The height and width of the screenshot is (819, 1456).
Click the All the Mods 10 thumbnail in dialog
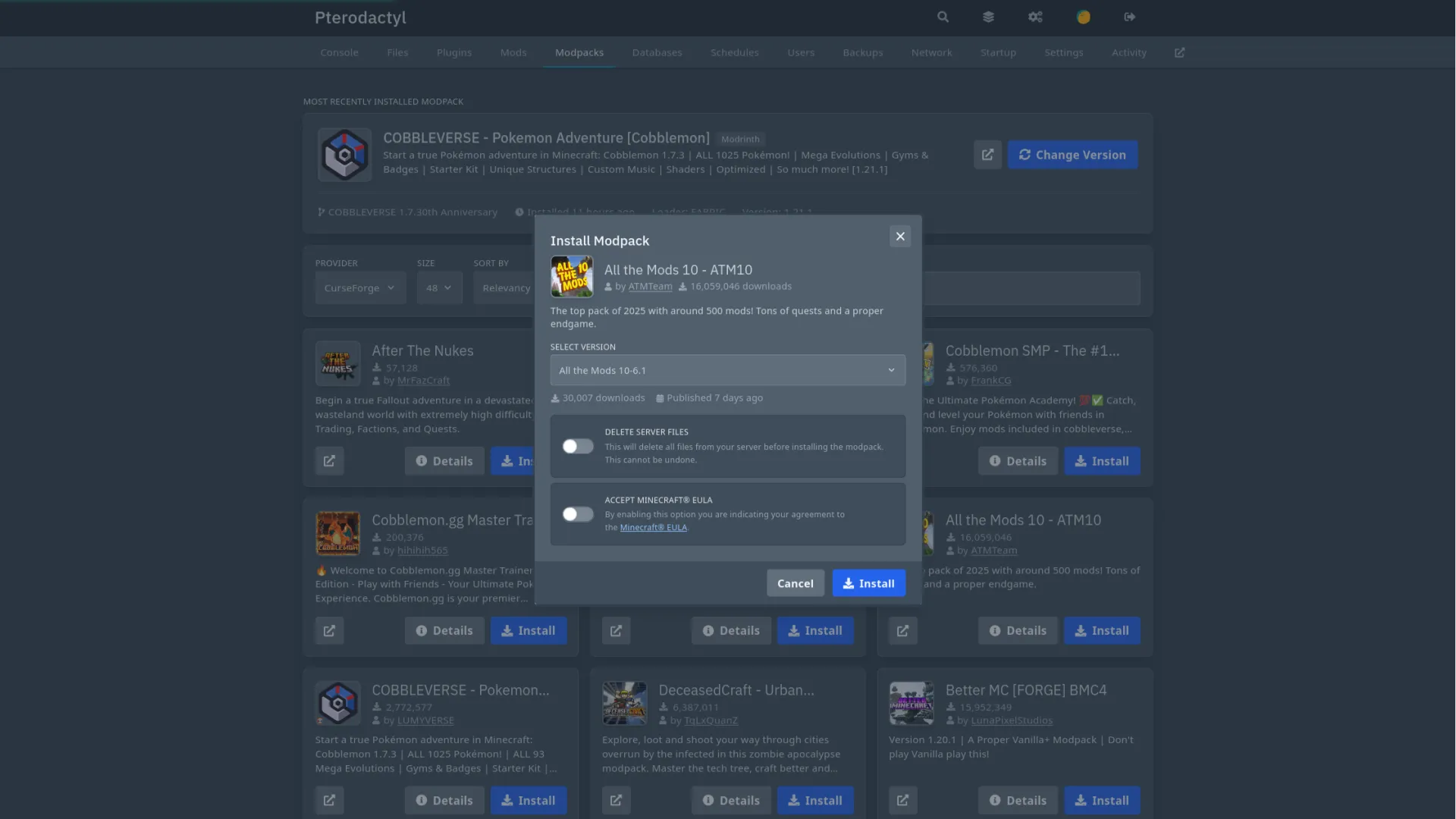[x=572, y=277]
